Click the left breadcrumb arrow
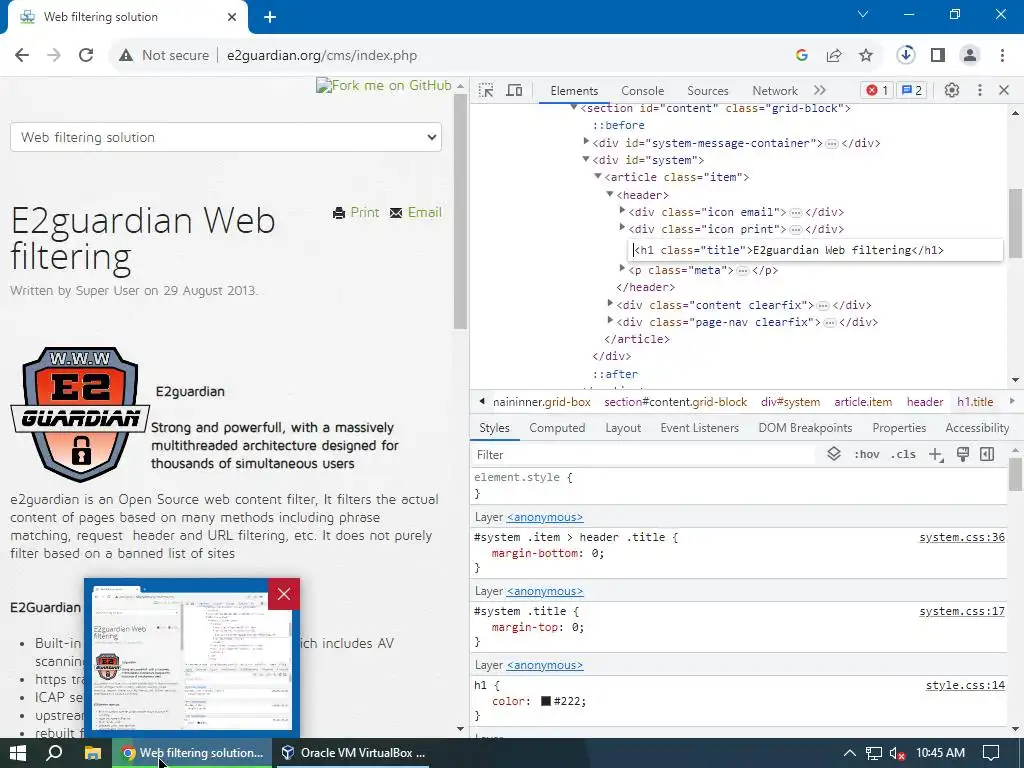 point(482,402)
